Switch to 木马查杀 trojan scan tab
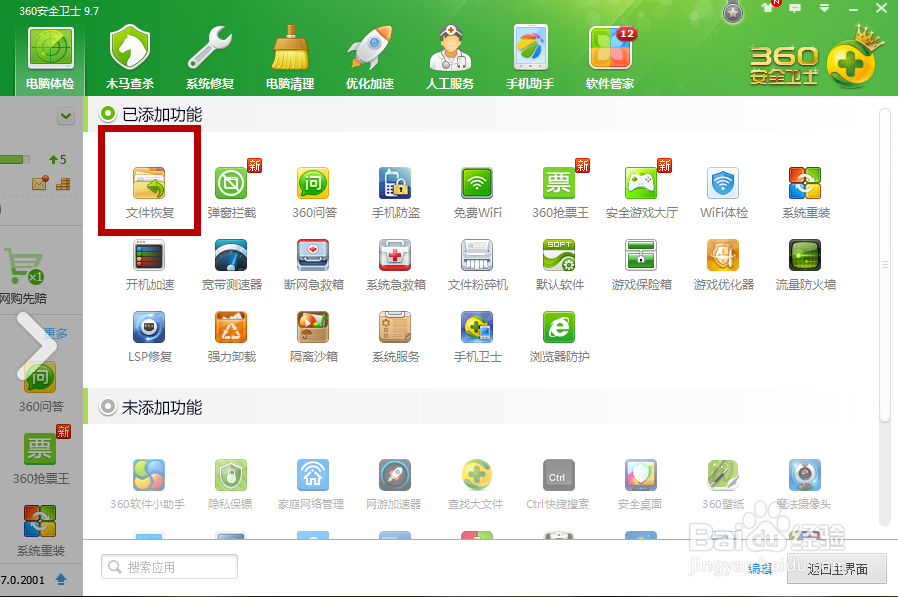 [130, 58]
